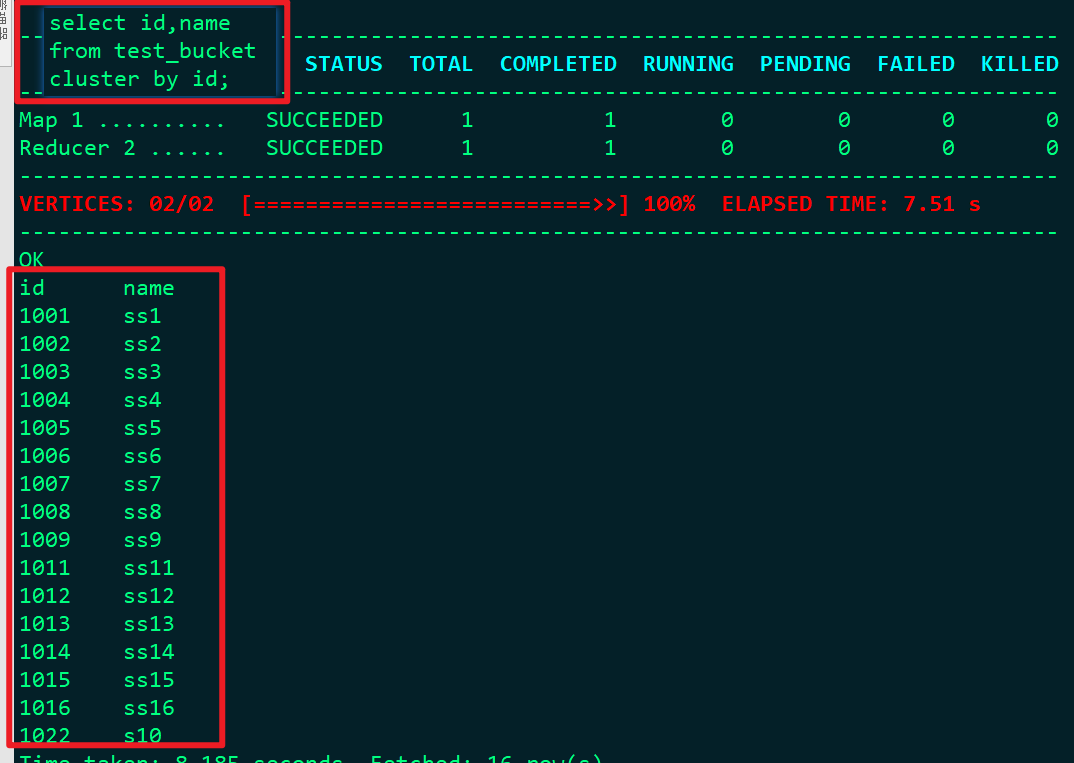Click name value ss13
1074x763 pixels.
click(x=149, y=624)
